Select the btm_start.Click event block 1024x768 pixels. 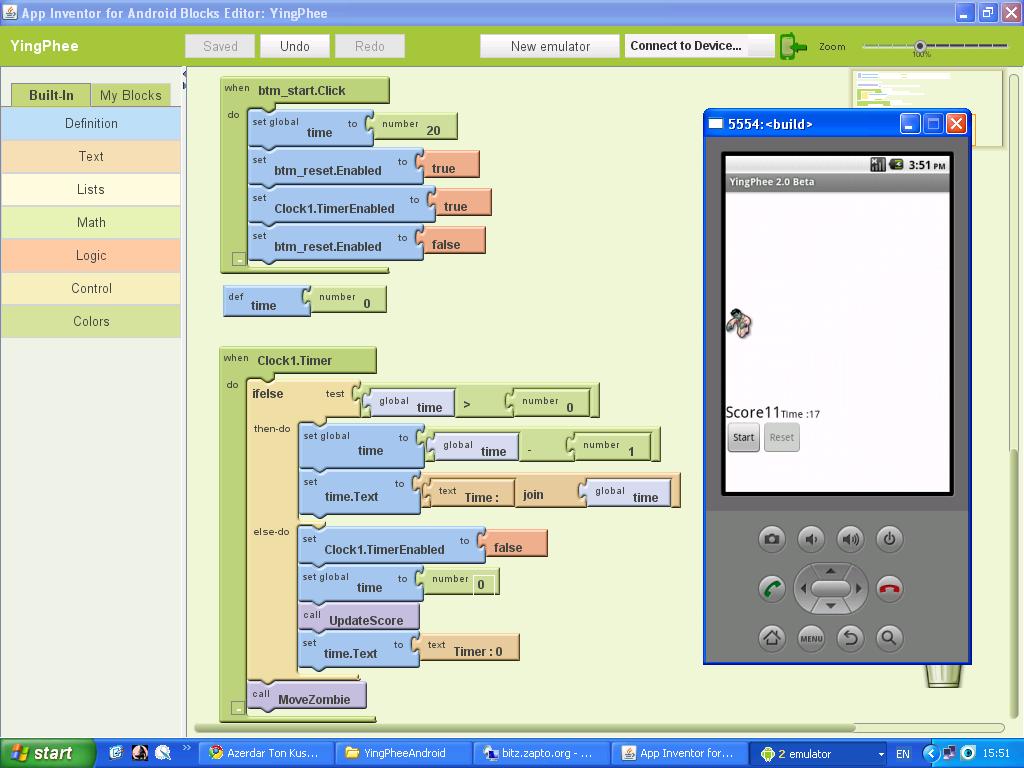[x=305, y=90]
